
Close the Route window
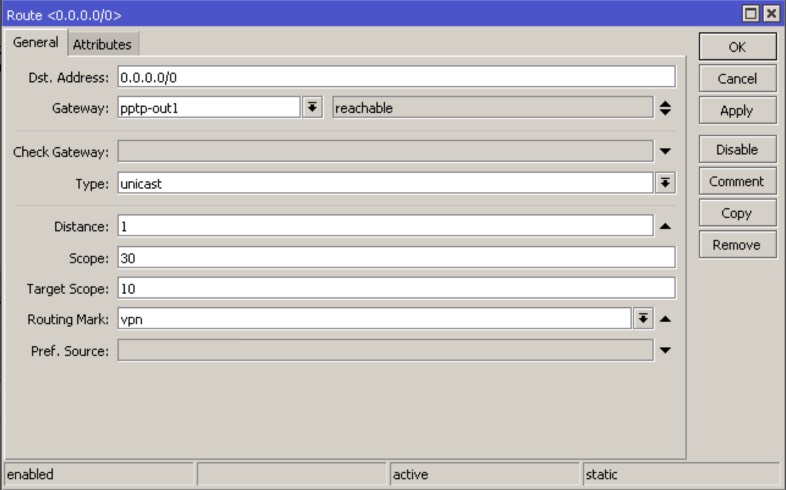click(x=773, y=13)
